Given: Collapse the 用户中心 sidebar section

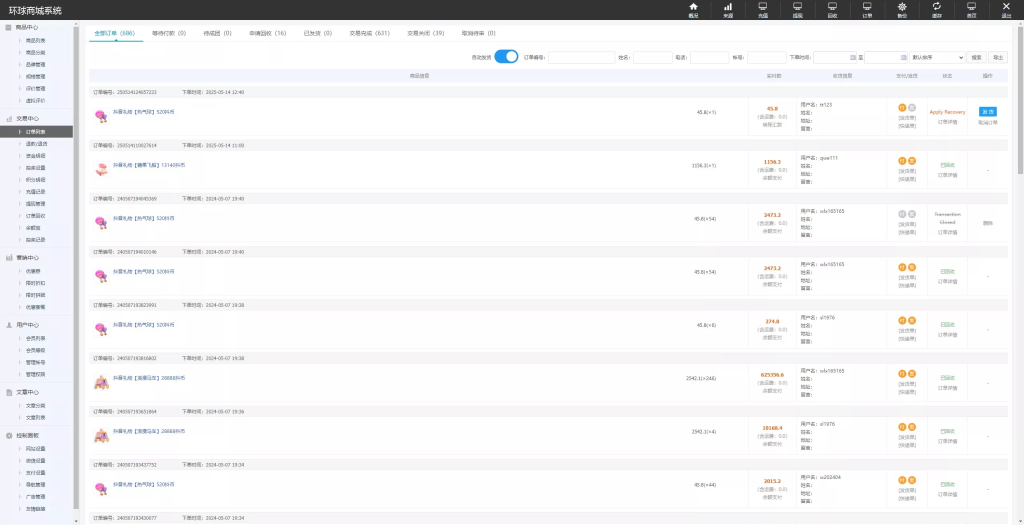Looking at the screenshot, I should pyautogui.click(x=28, y=325).
